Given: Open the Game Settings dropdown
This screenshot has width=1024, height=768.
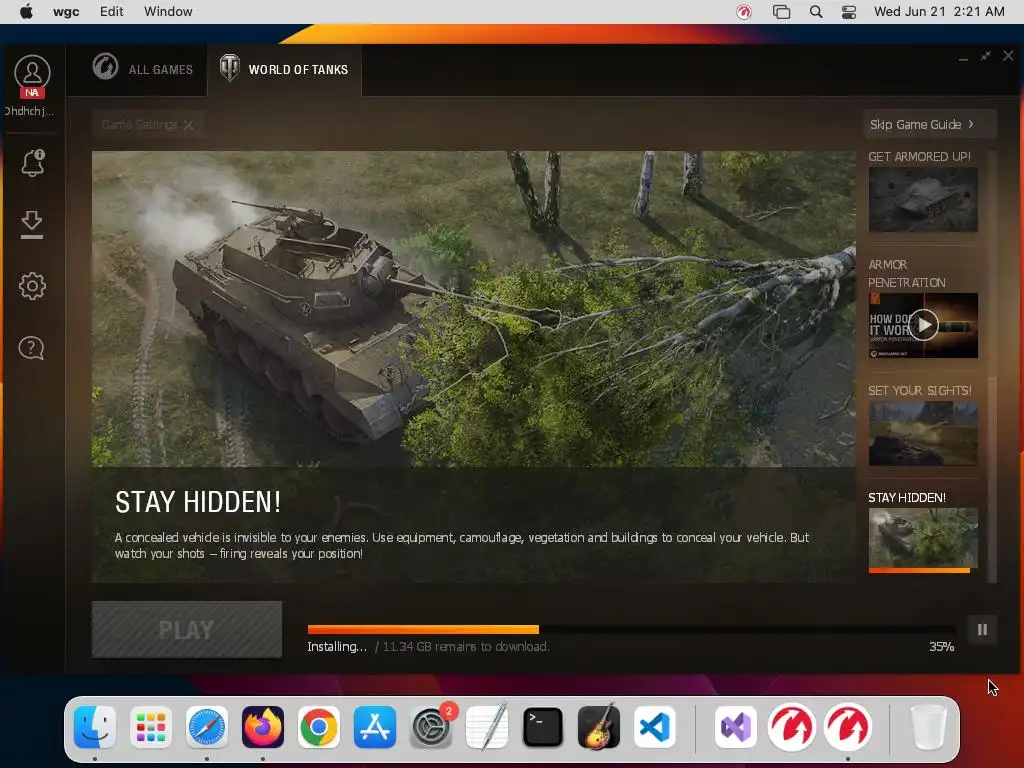Looking at the screenshot, I should 148,125.
